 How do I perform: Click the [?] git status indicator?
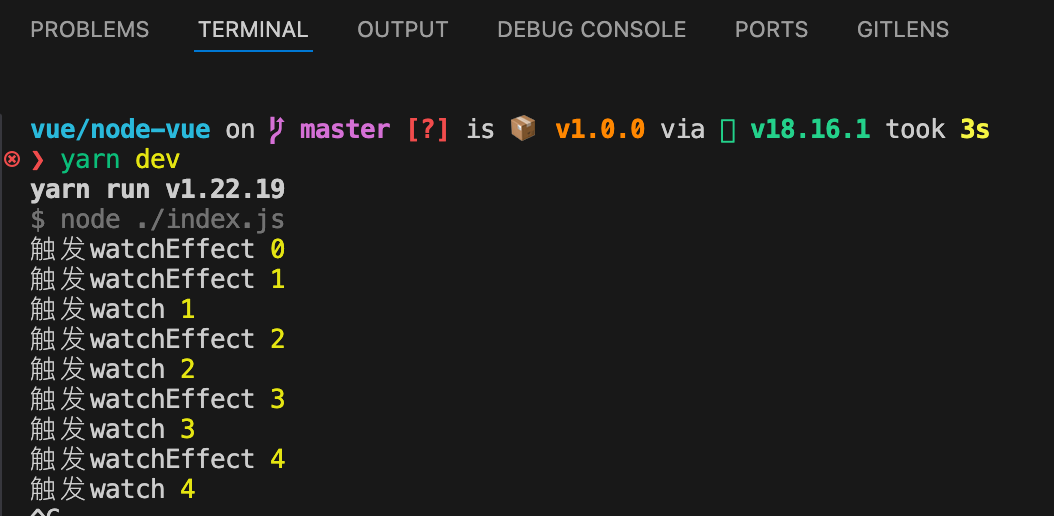click(428, 129)
